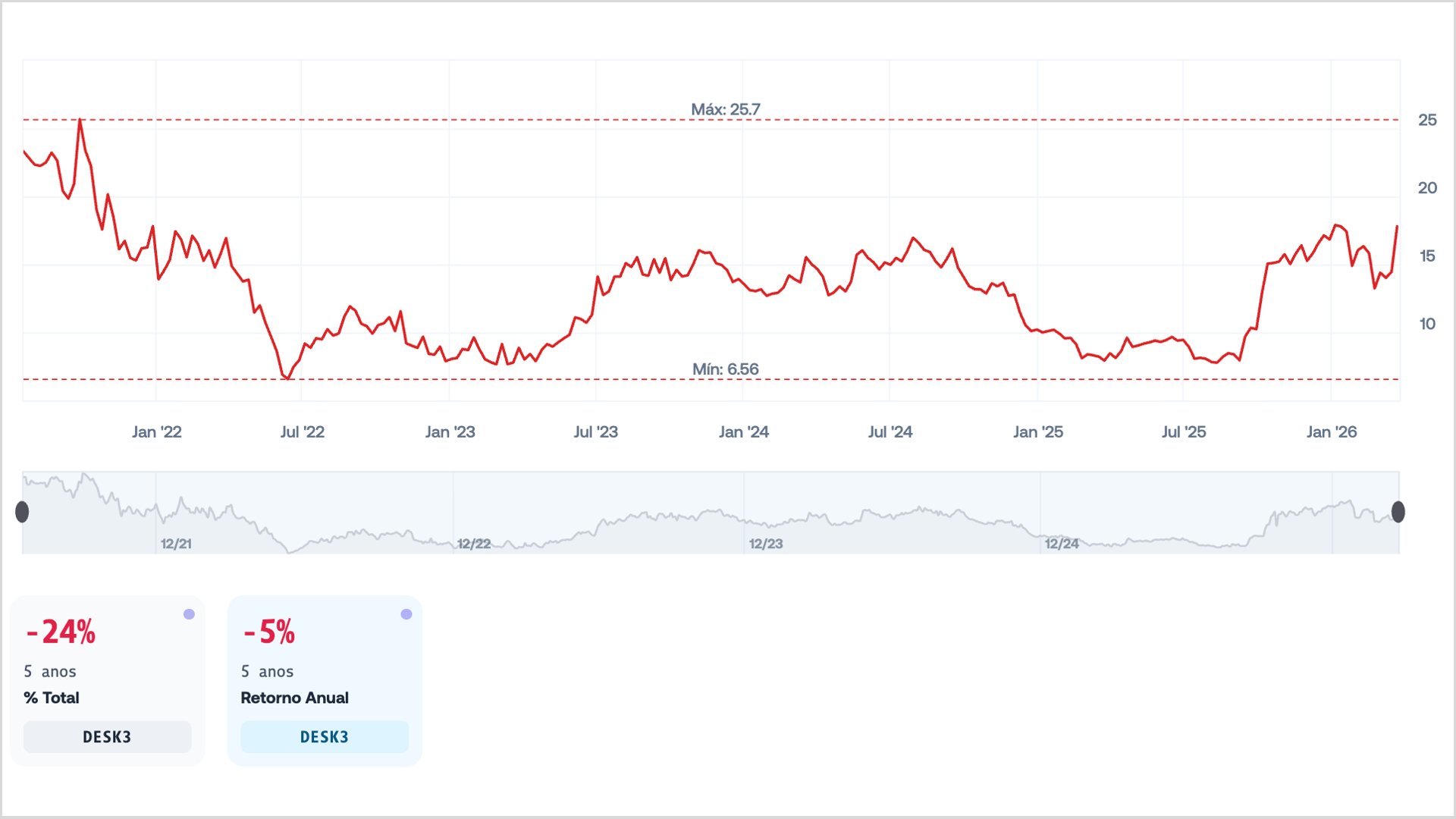
Task: Click the Máx: 25.7 line label
Action: click(725, 109)
